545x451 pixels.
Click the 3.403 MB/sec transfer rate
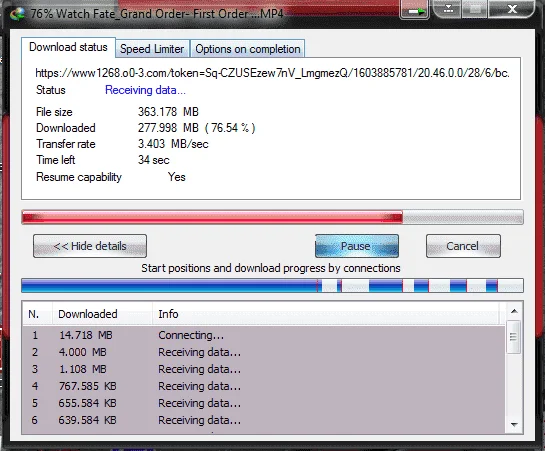173,144
